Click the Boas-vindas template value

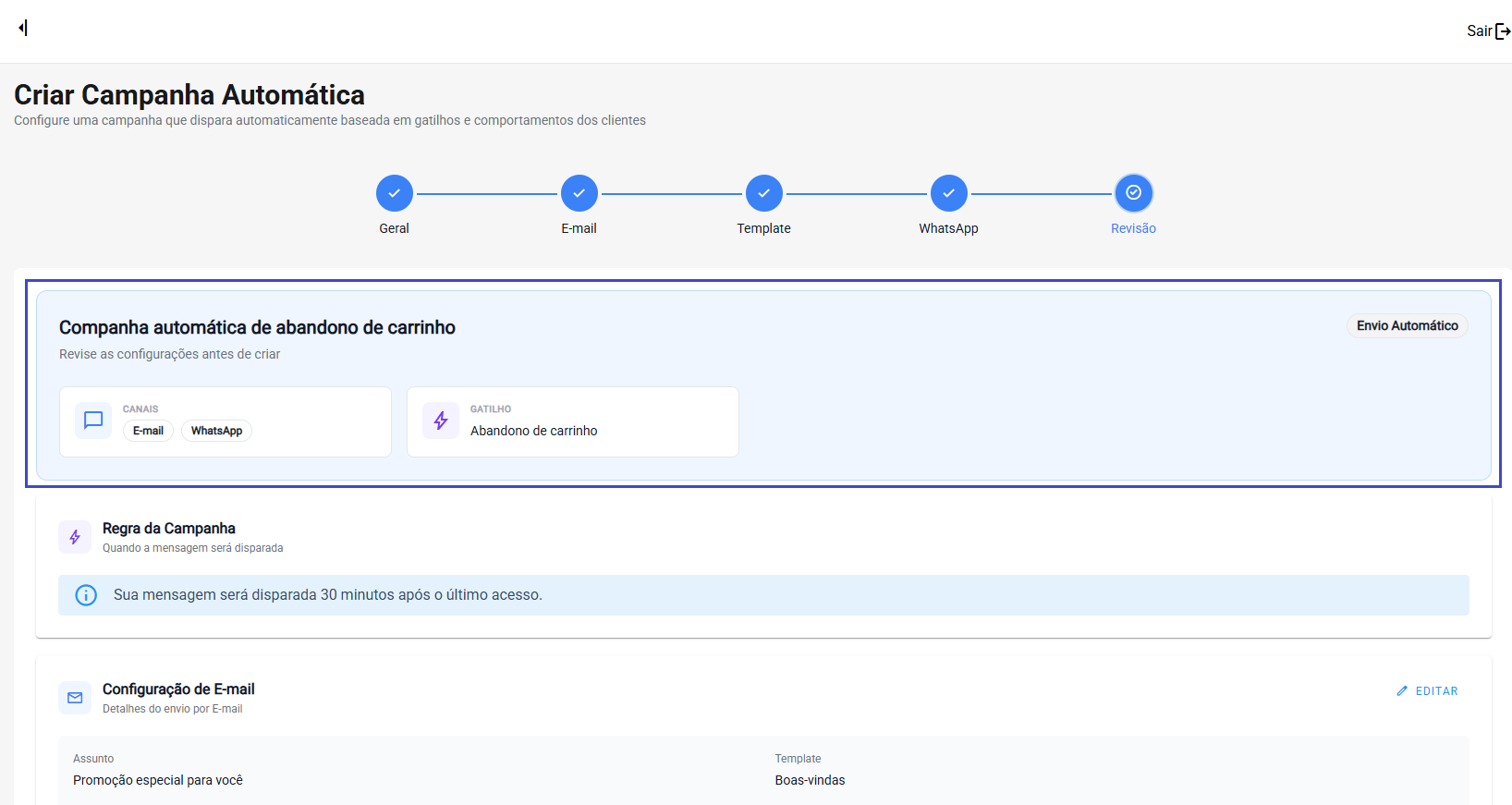[810, 780]
